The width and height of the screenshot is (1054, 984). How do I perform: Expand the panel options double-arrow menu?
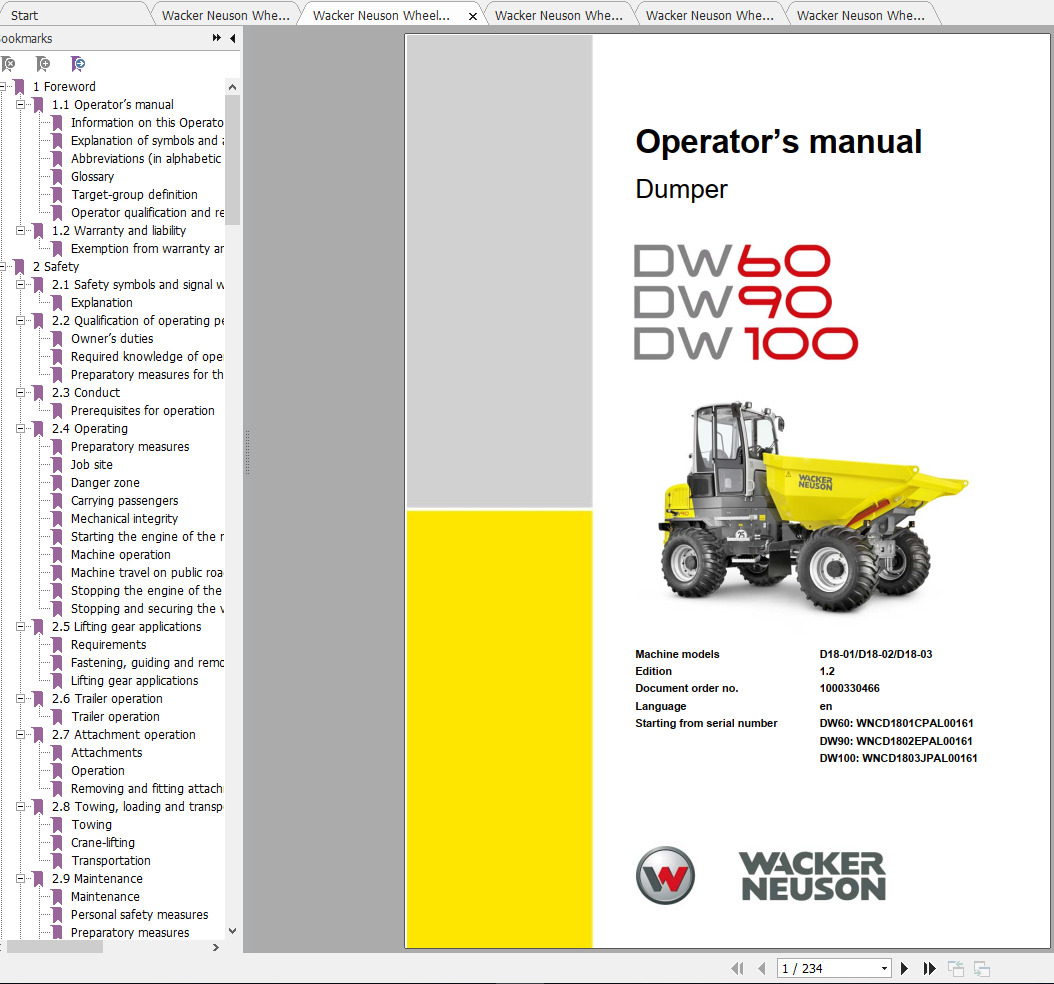point(215,38)
